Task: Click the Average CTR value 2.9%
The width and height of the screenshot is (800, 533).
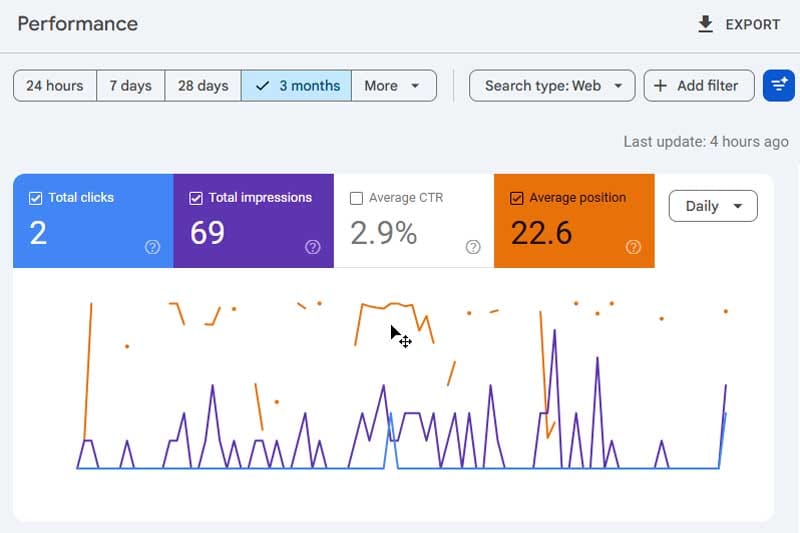Action: pos(384,233)
